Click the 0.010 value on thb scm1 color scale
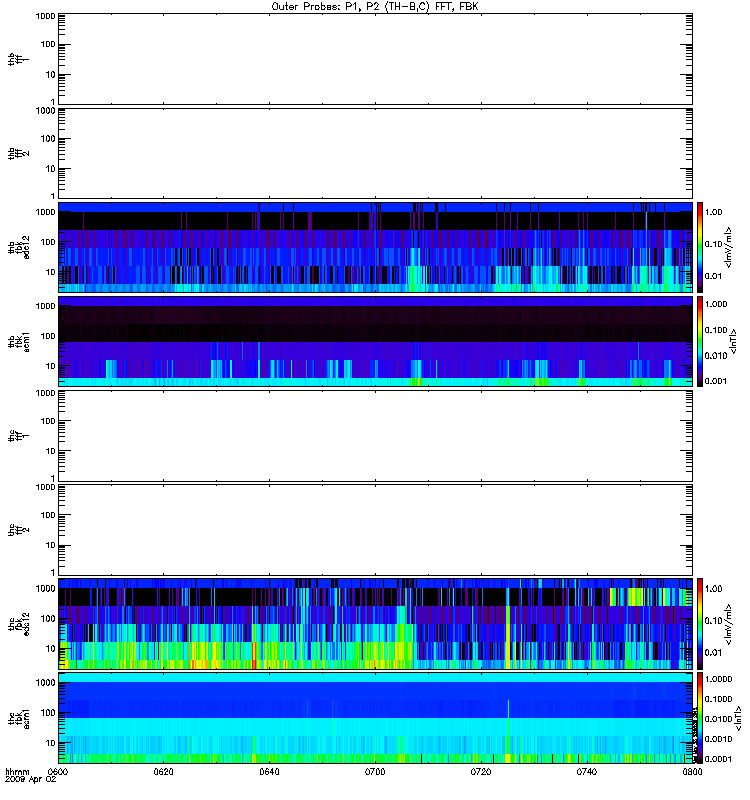Image resolution: width=750 pixels, height=800 pixels. pos(716,356)
